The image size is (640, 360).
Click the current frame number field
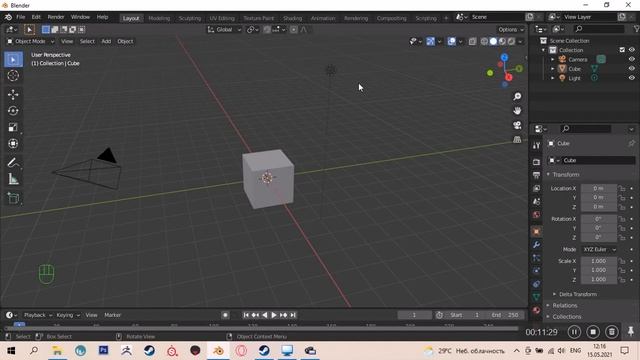(x=414, y=315)
